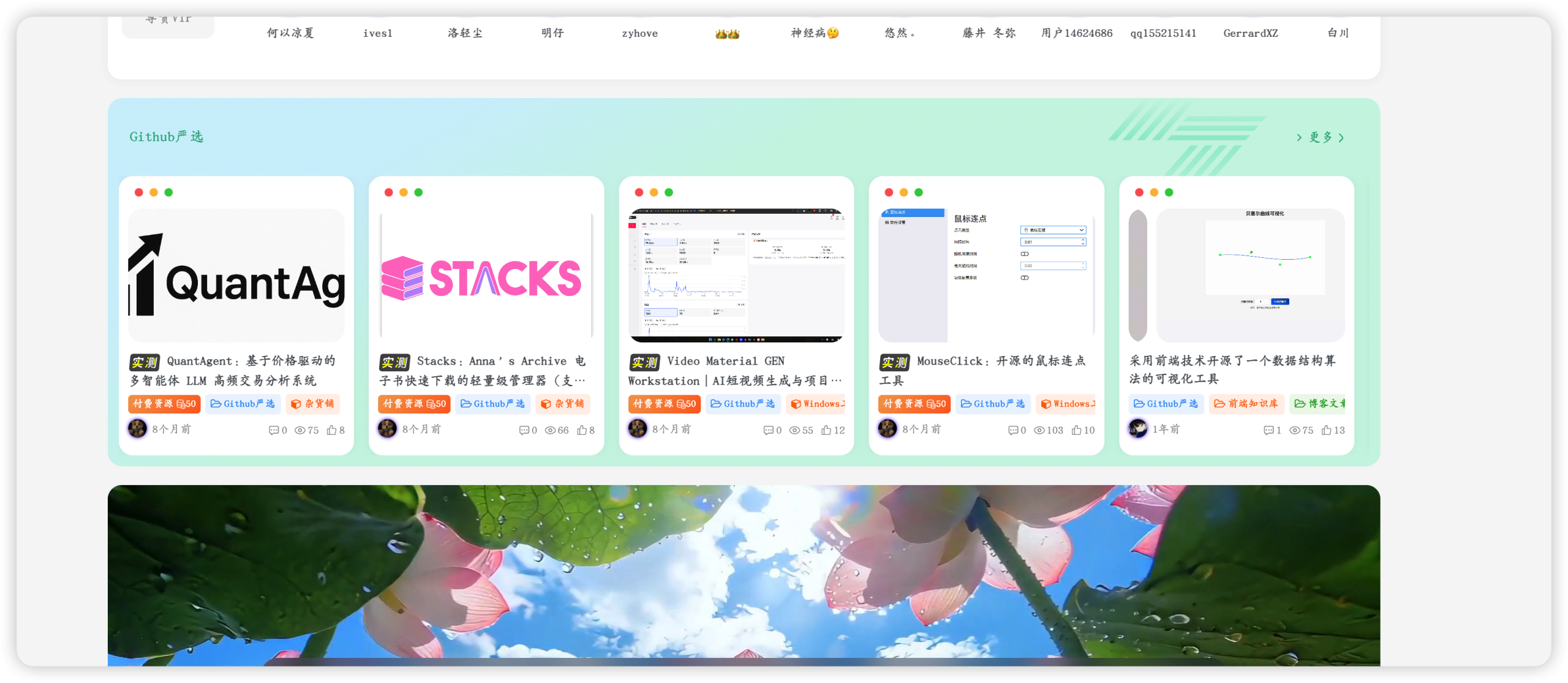1568x683 pixels.
Task: Click views eye icon on Stacks card
Action: tap(550, 430)
